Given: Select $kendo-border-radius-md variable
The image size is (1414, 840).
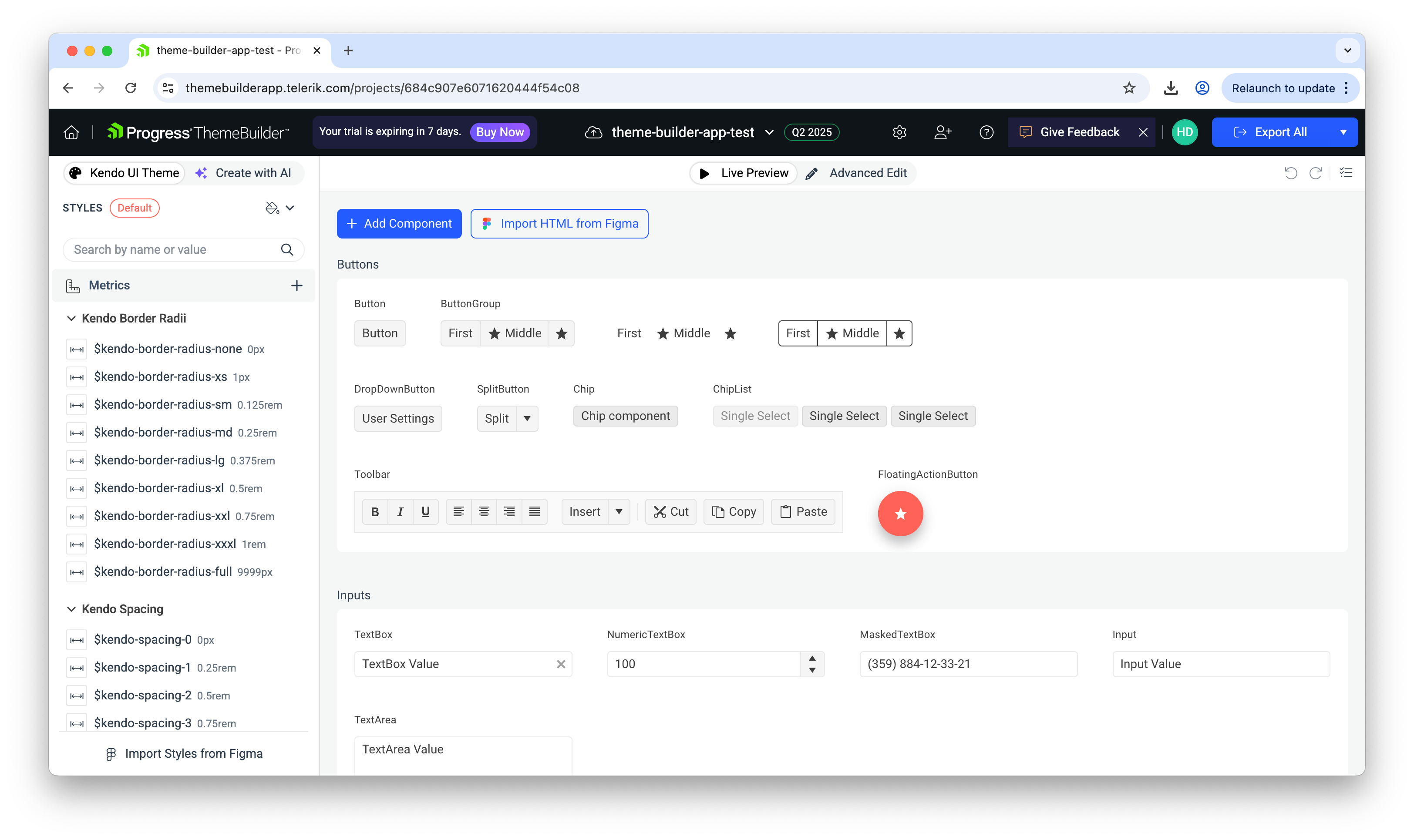Looking at the screenshot, I should tap(185, 433).
